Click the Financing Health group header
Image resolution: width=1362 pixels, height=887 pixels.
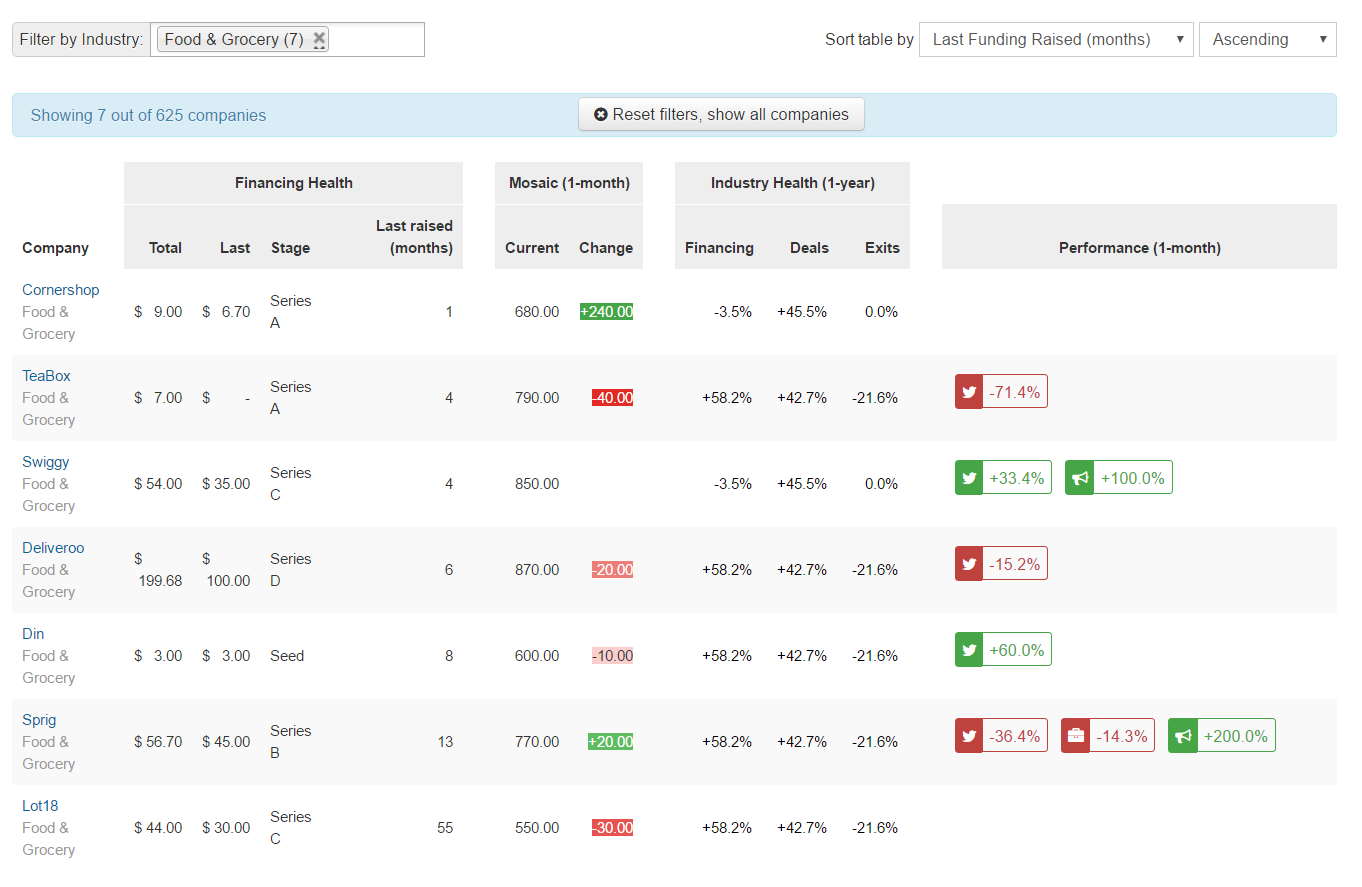(x=294, y=183)
